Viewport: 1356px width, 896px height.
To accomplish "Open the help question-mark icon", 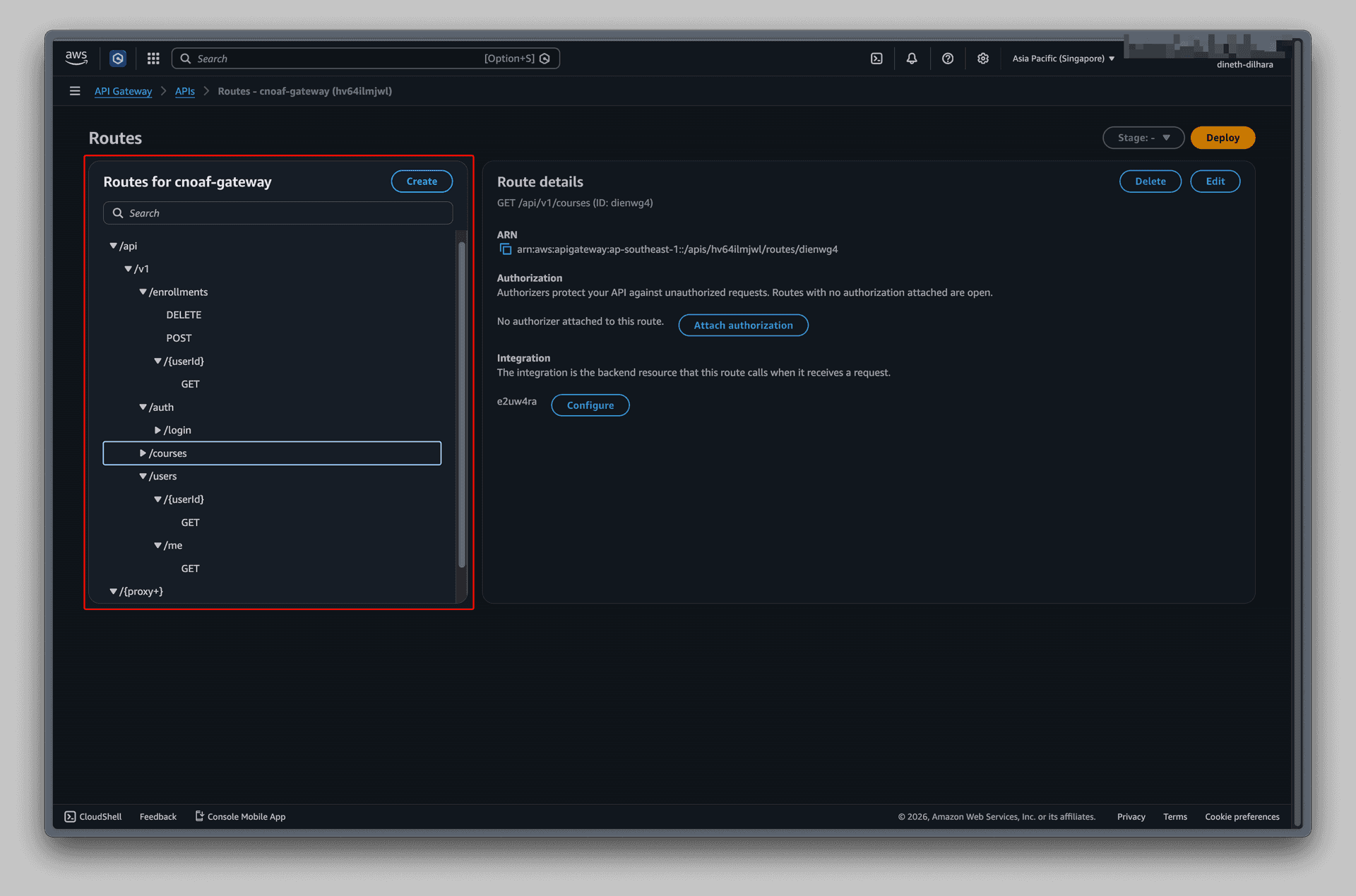I will 948,59.
